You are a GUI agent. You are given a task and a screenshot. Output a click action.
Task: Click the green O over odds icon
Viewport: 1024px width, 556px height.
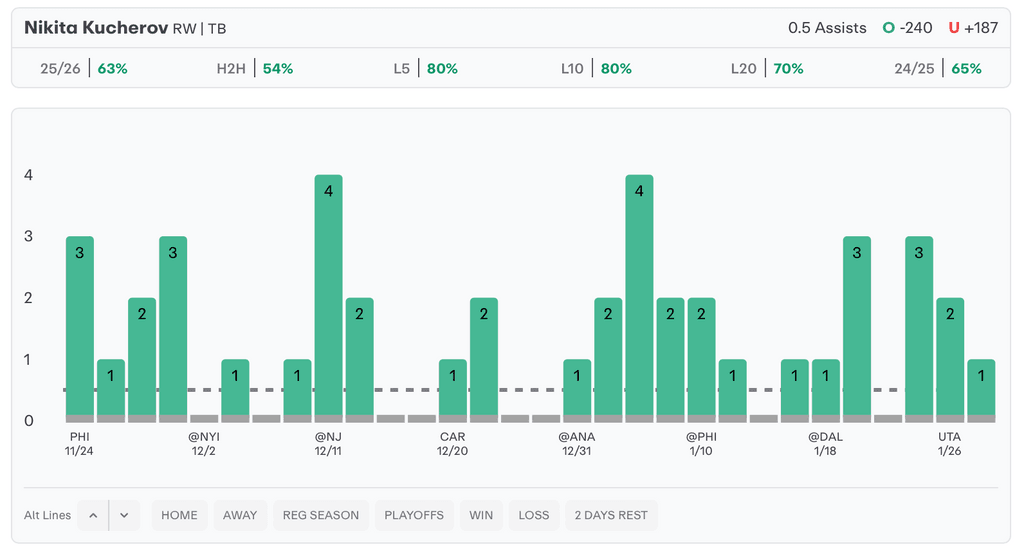[x=888, y=28]
